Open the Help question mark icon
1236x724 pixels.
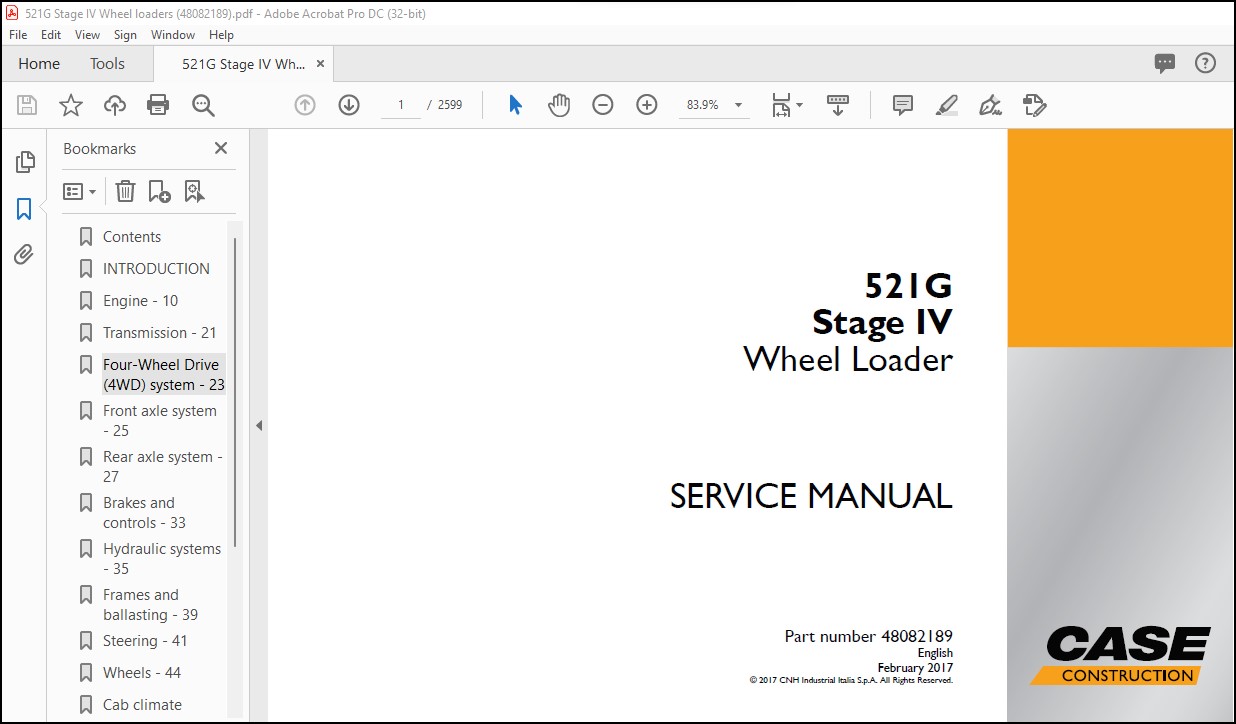click(1205, 63)
